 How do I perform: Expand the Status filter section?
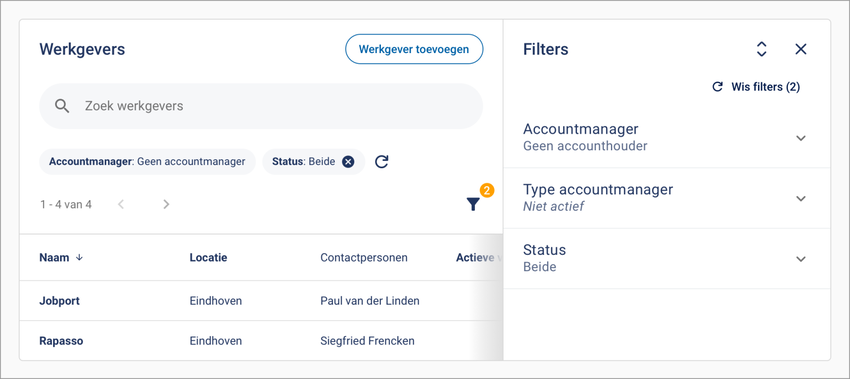tap(801, 259)
